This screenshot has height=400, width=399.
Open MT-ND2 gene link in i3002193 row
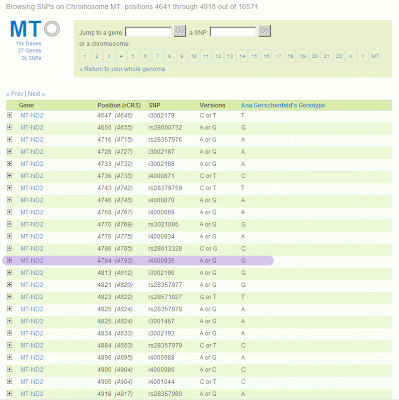[x=32, y=333]
